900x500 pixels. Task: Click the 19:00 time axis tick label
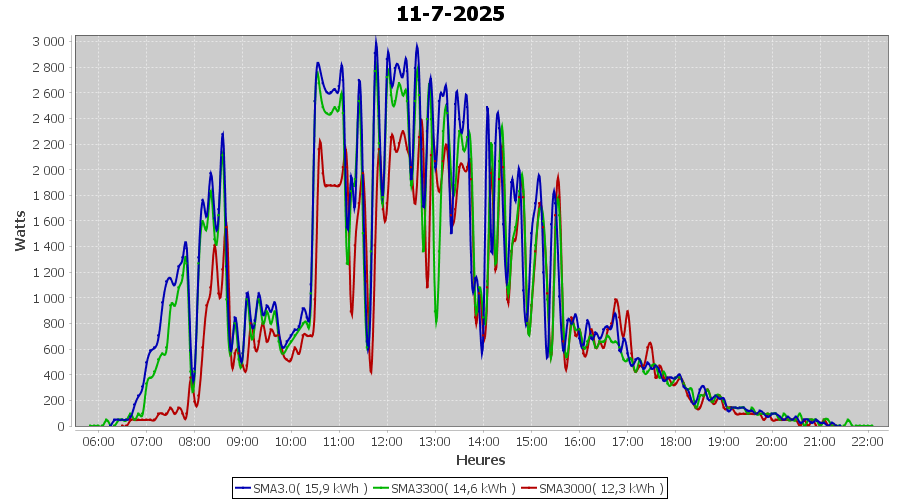[x=723, y=441]
